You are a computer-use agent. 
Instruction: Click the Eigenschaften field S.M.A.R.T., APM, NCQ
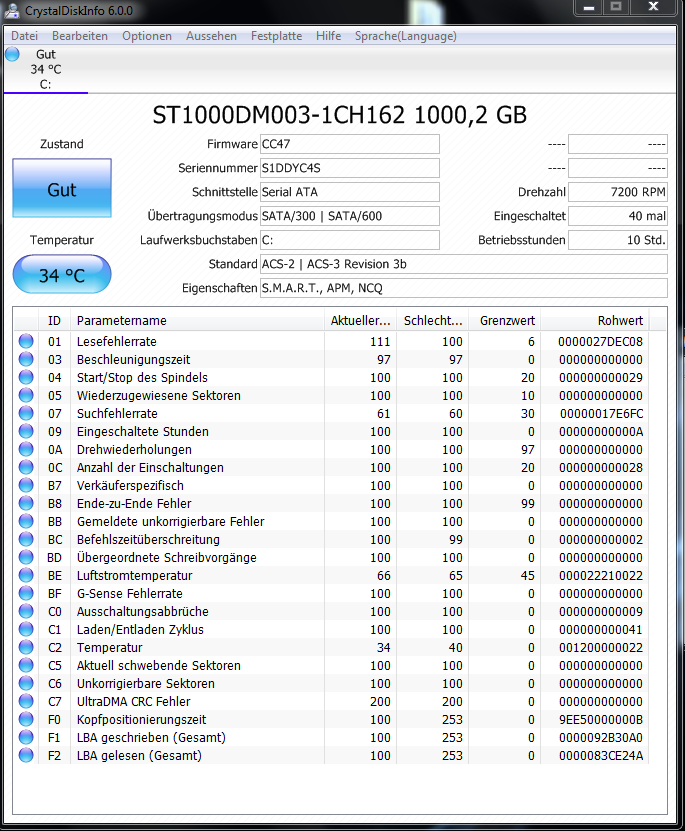click(x=464, y=288)
